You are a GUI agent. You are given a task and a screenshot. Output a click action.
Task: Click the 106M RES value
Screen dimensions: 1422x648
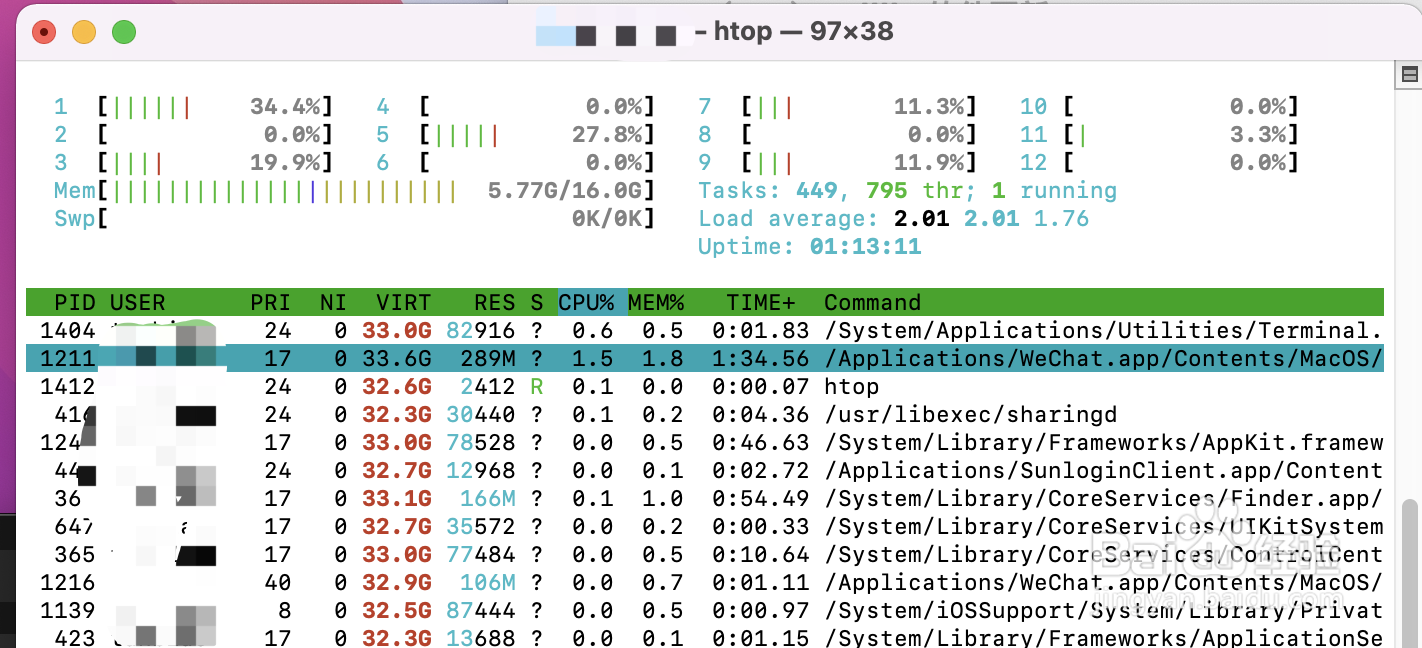[488, 582]
